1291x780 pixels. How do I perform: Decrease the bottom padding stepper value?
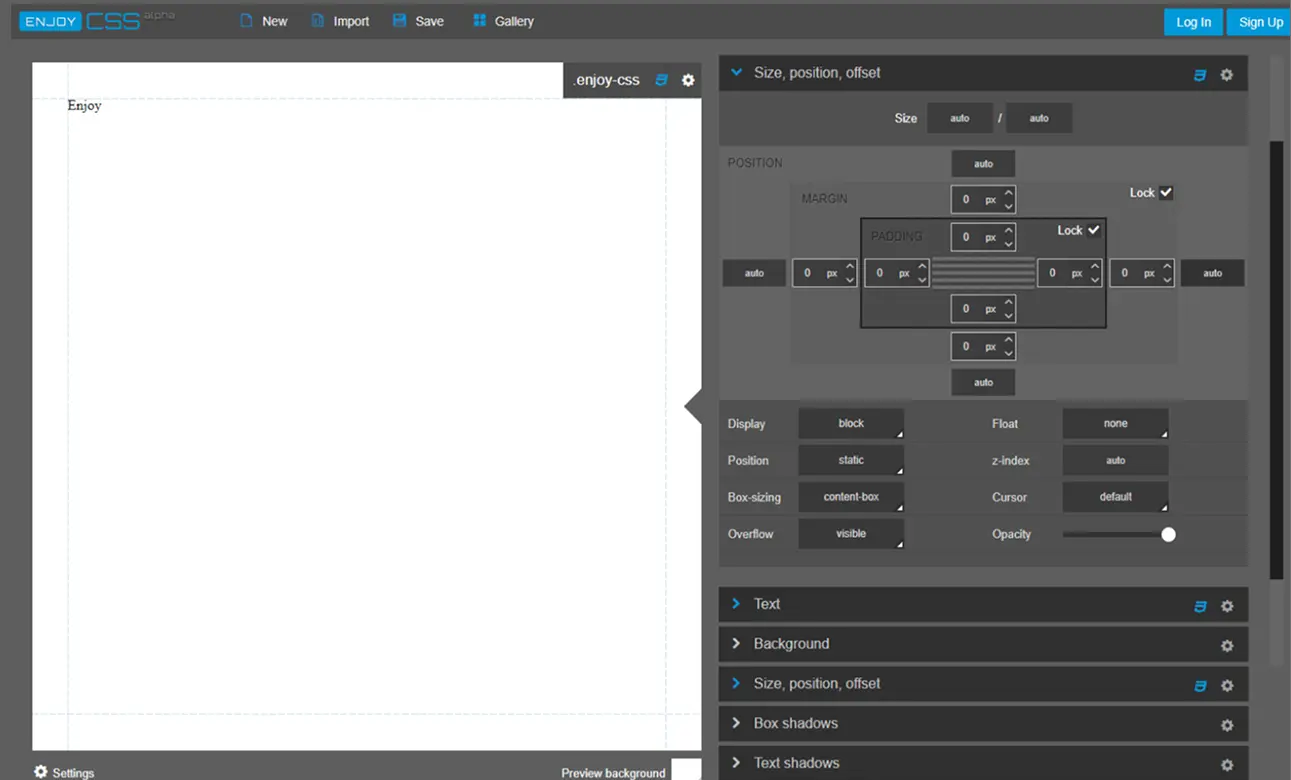click(x=1008, y=316)
